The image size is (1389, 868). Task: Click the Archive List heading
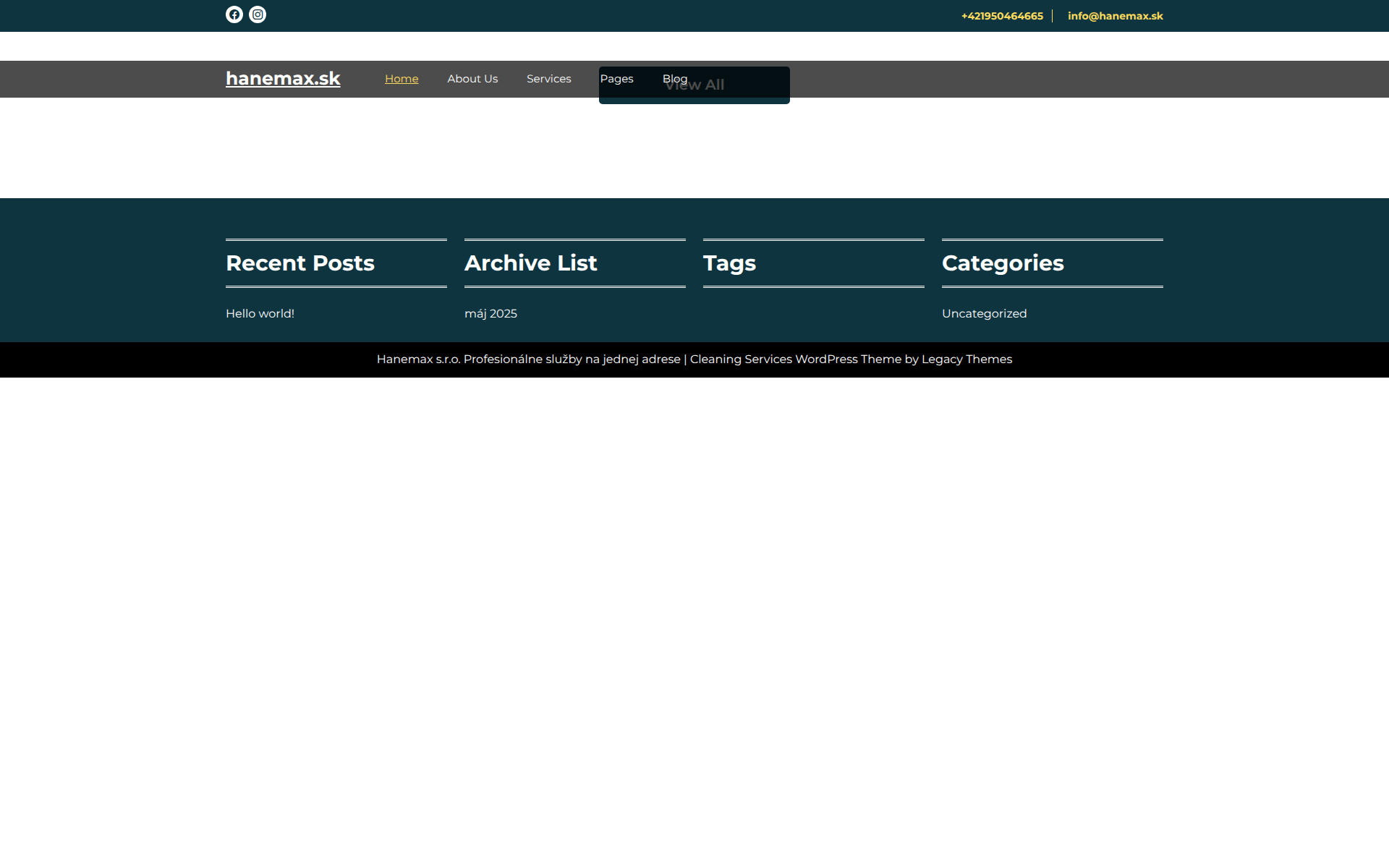[x=530, y=263]
